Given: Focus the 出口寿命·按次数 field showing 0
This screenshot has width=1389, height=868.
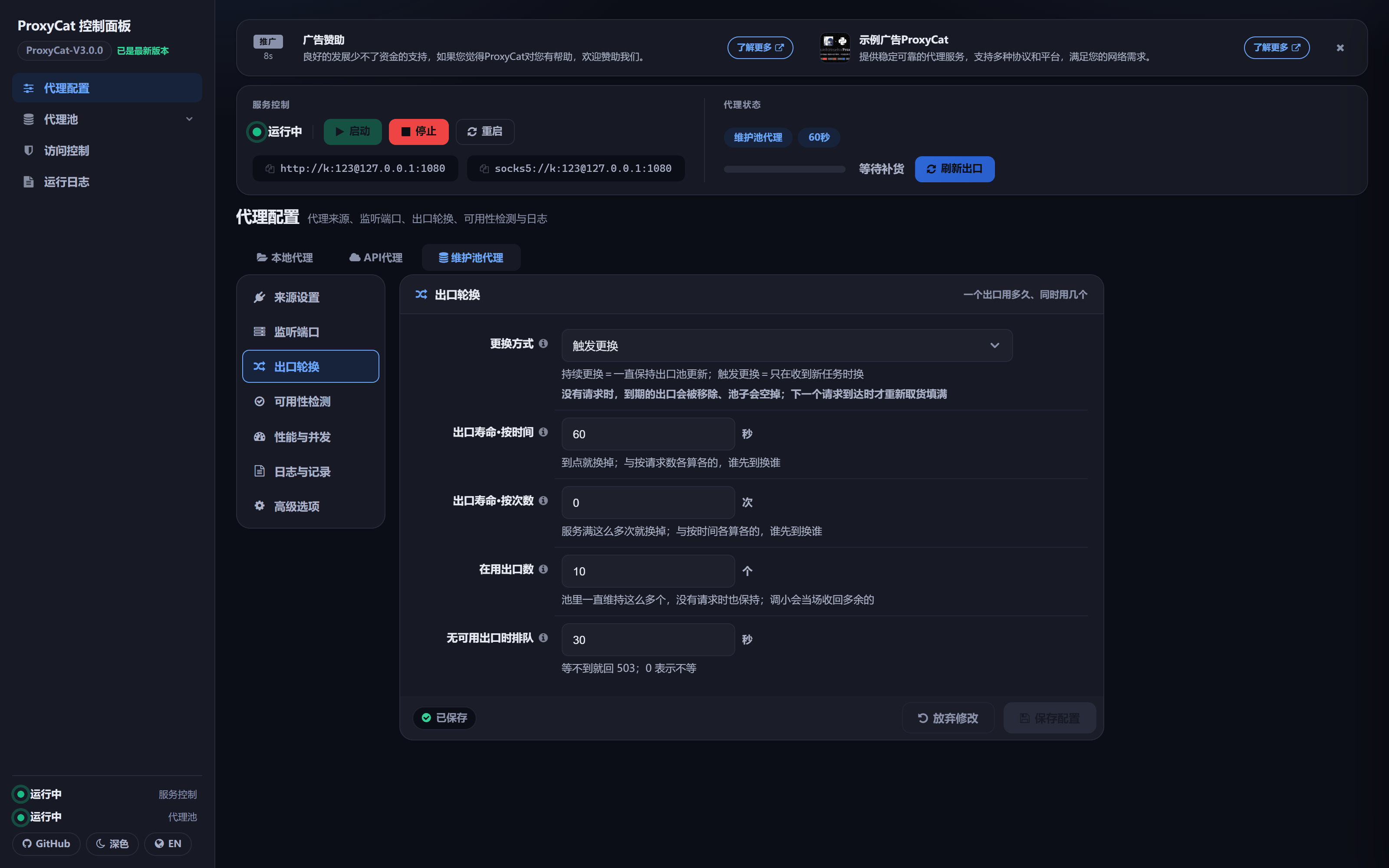Looking at the screenshot, I should (648, 502).
